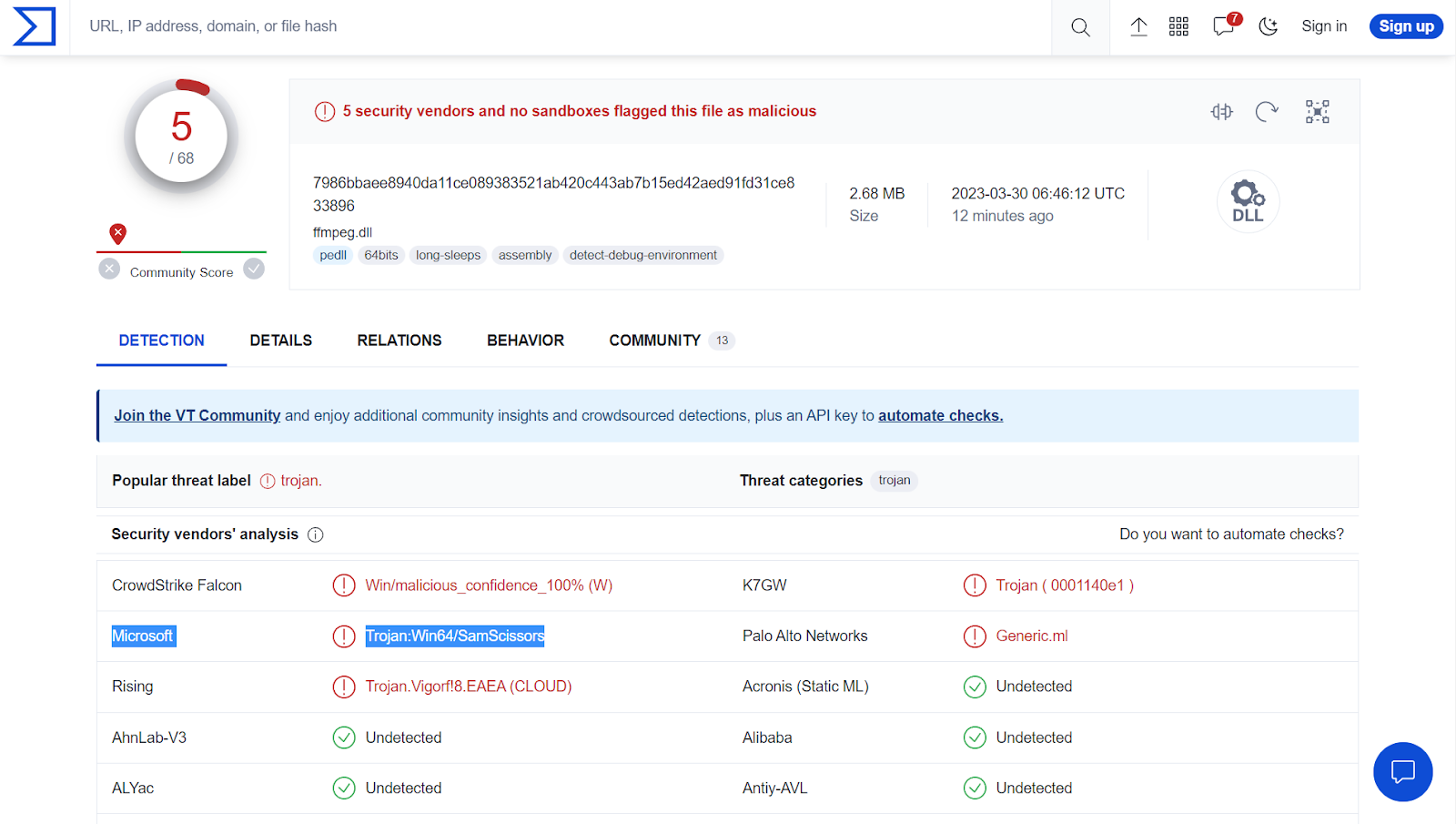
Task: Click CrowdStrike Falcon malicious alert icon
Action: click(x=344, y=585)
